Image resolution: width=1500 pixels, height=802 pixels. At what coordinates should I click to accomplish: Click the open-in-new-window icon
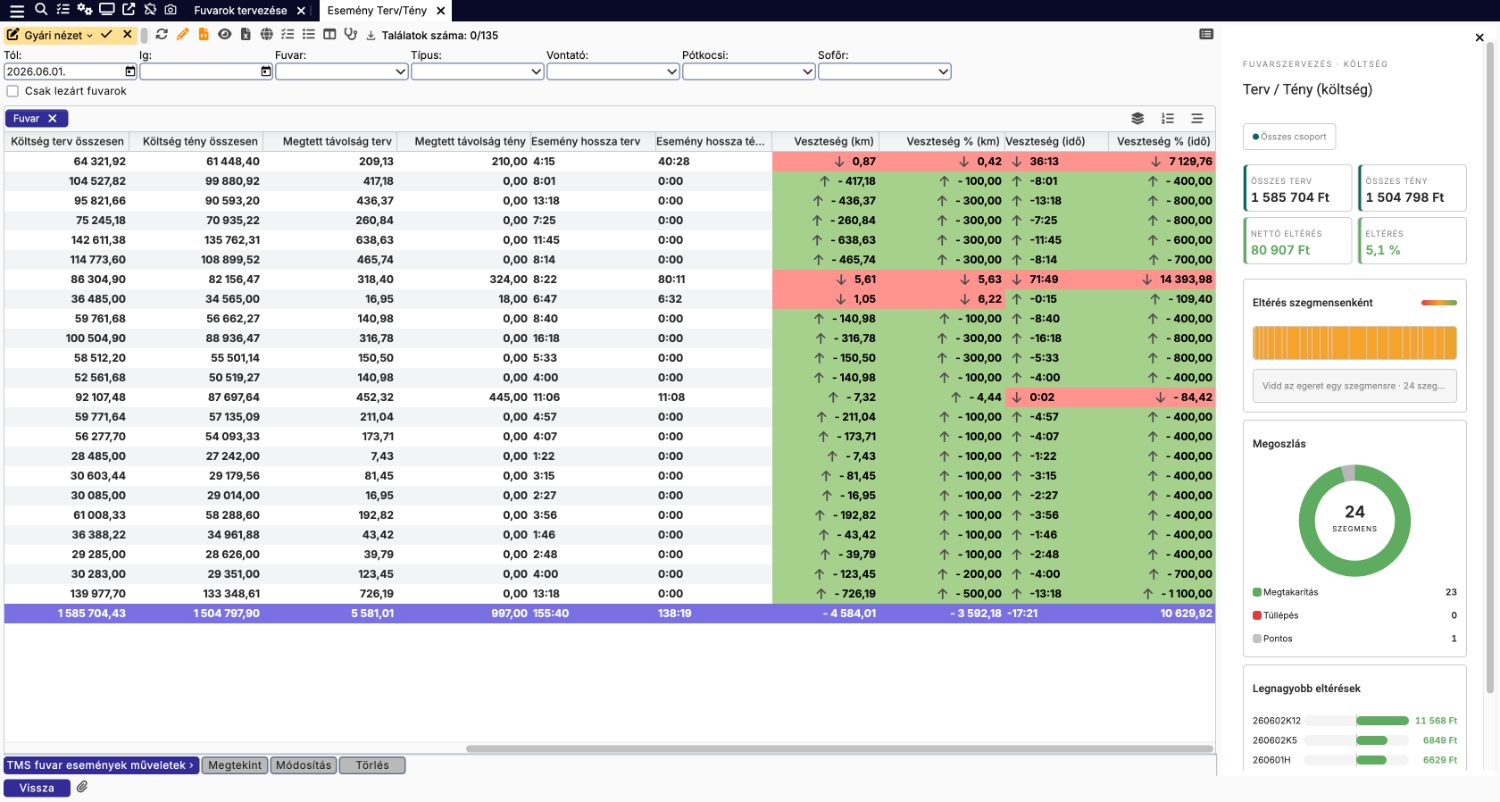tap(129, 9)
